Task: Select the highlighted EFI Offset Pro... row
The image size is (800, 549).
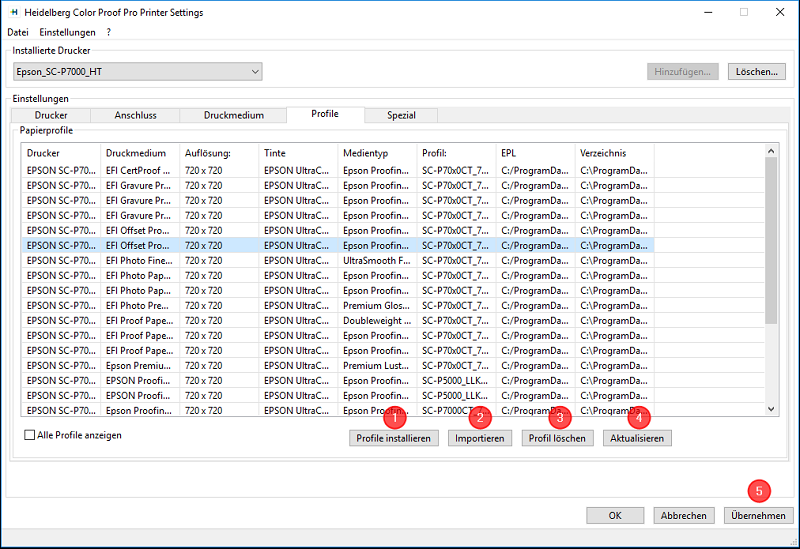Action: 338,245
